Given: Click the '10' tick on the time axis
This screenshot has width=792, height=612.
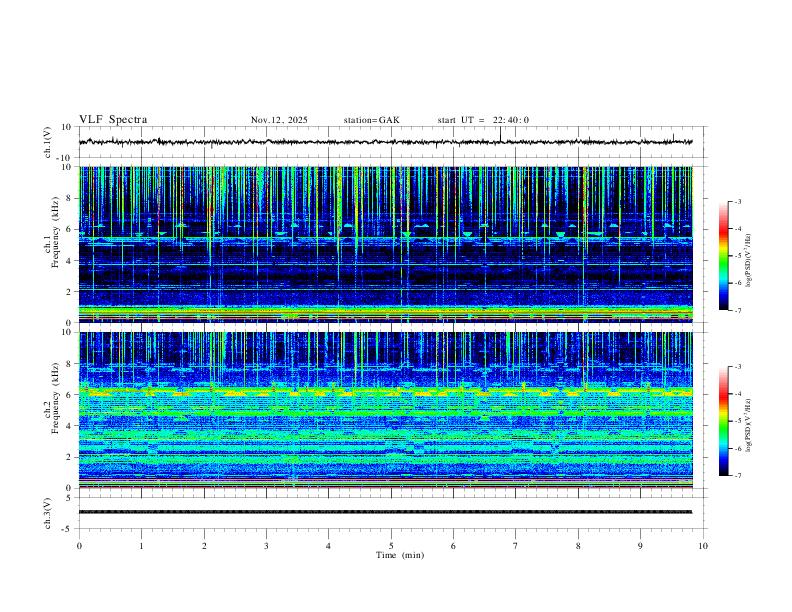Looking at the screenshot, I should [703, 546].
